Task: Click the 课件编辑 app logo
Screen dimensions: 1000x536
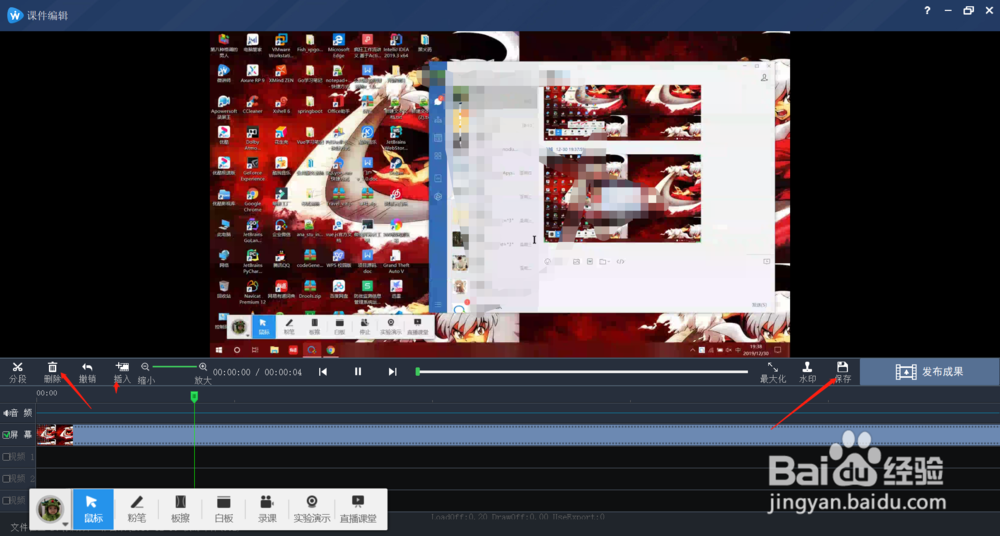Action: [15, 15]
